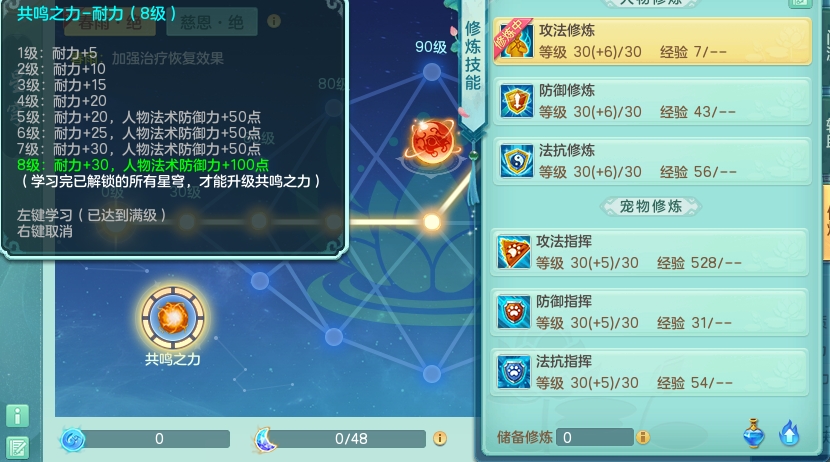Open the green notepad edit button
This screenshot has width=830, height=462.
point(17,448)
